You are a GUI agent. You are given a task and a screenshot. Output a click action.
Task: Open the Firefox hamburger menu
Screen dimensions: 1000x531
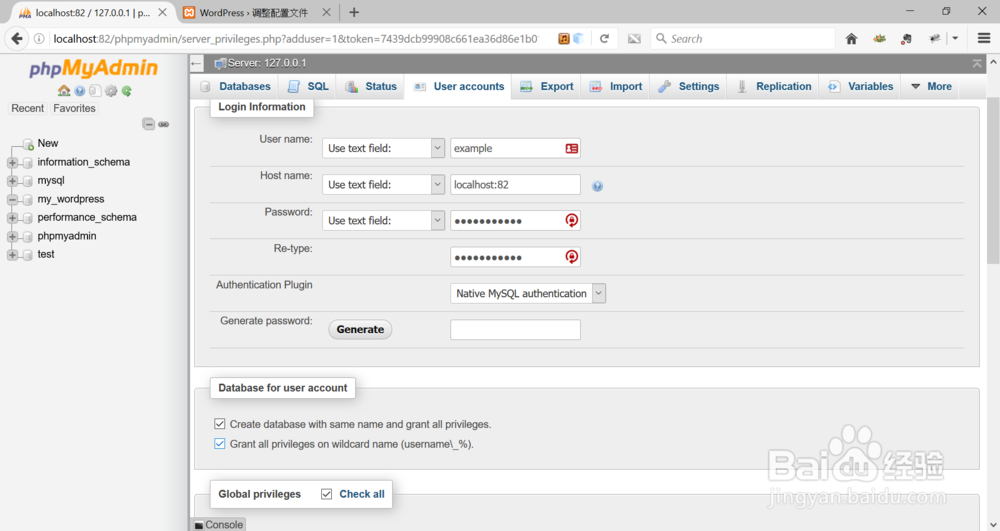(x=984, y=39)
